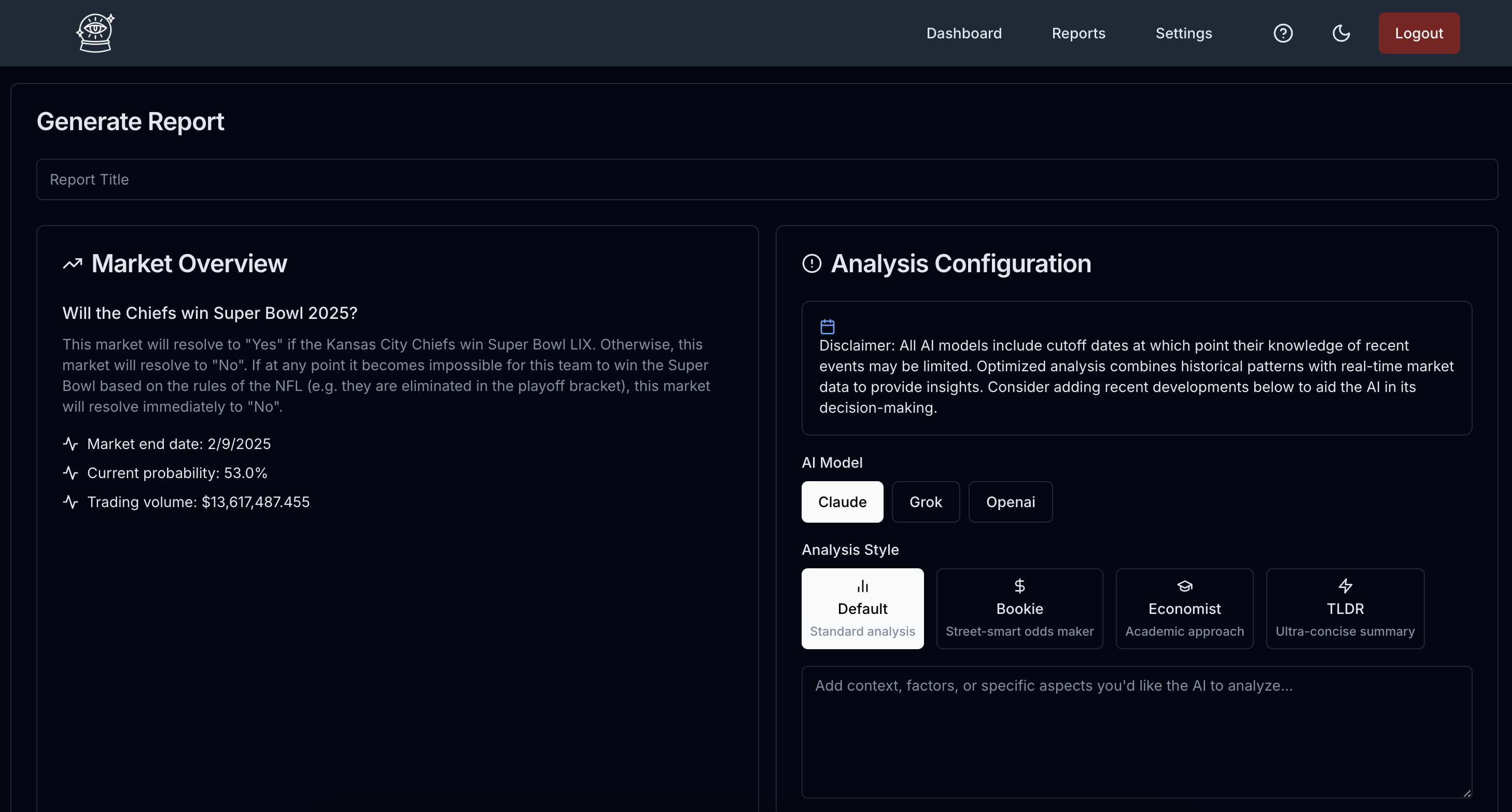Open the Dashboard nav item
Viewport: 1512px width, 812px height.
pyautogui.click(x=964, y=34)
